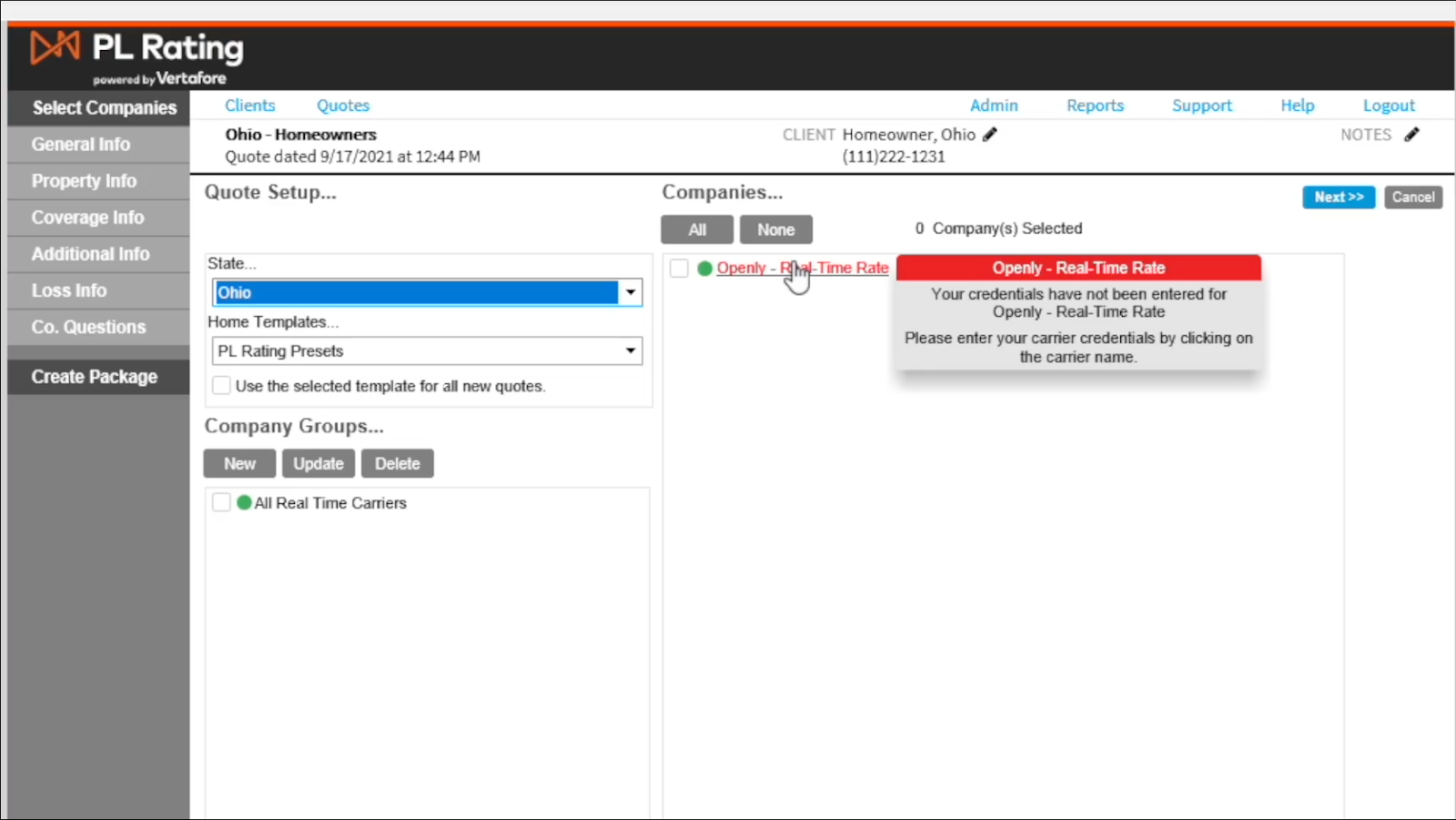The width and height of the screenshot is (1456, 820).
Task: Go to Property Info in sidebar
Action: (99, 181)
